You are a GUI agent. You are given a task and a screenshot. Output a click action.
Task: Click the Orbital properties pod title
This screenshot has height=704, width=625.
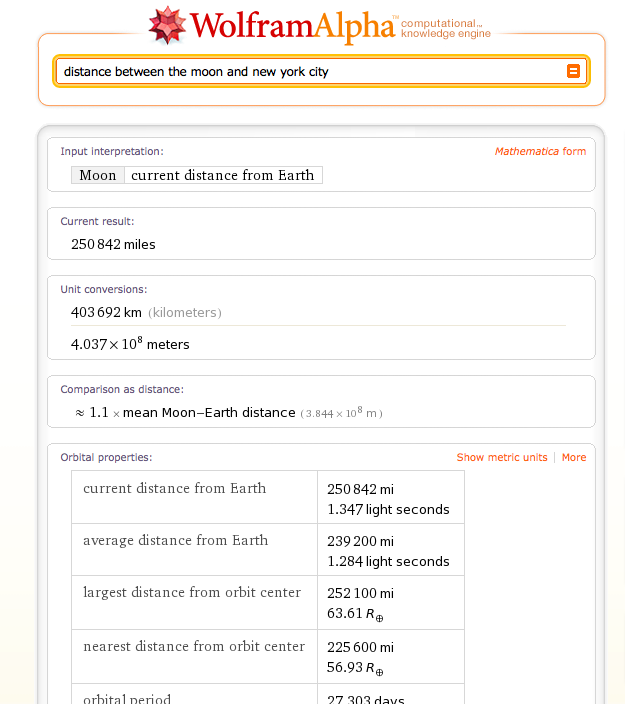(106, 457)
